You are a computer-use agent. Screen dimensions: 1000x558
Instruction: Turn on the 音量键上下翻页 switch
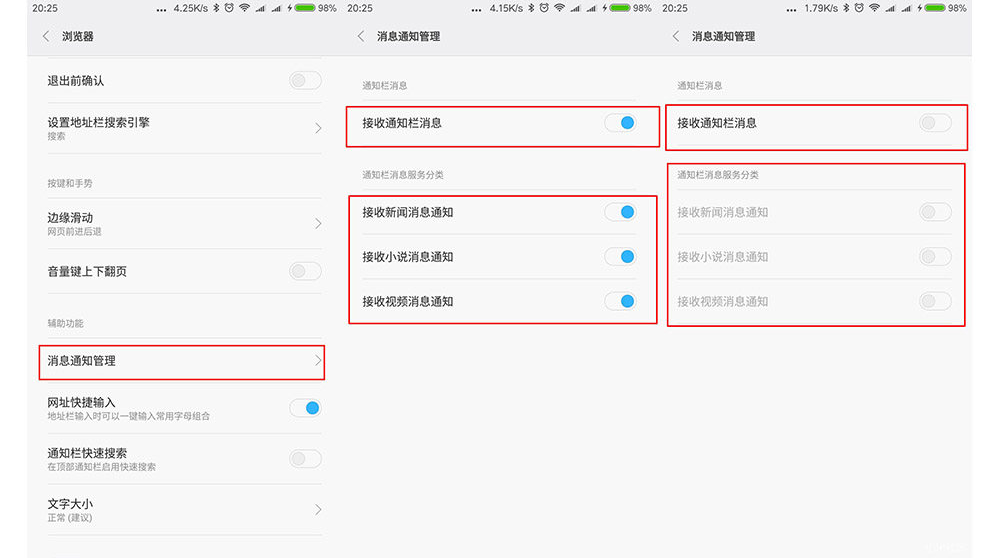pos(305,271)
